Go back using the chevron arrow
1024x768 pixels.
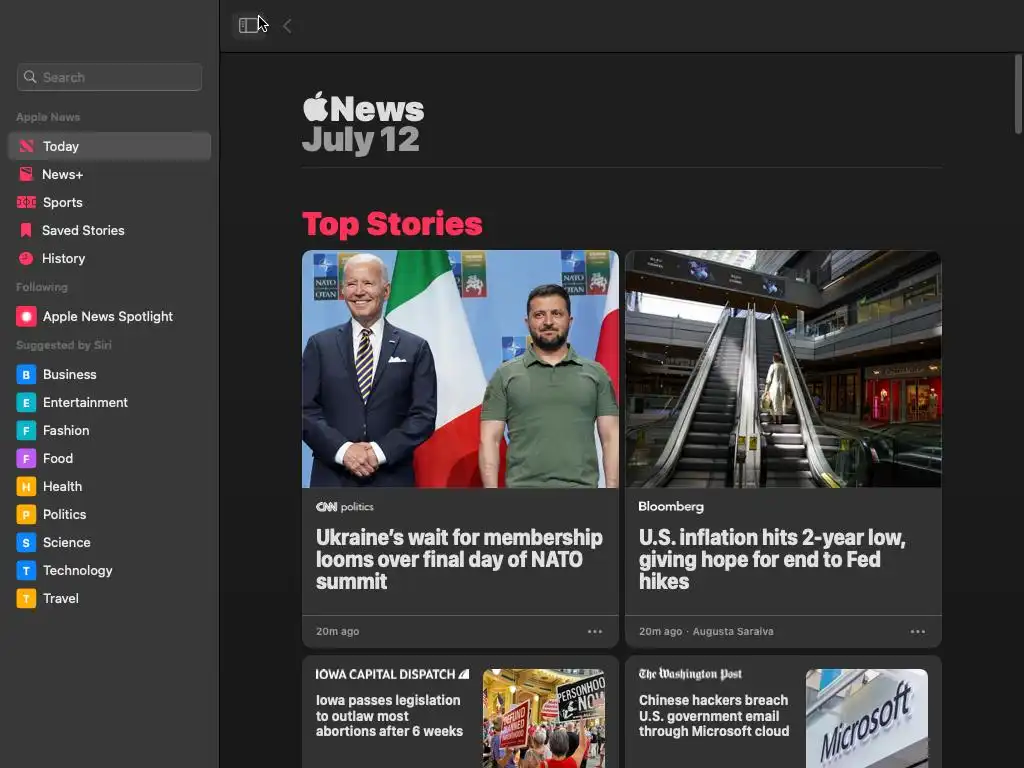click(x=287, y=26)
